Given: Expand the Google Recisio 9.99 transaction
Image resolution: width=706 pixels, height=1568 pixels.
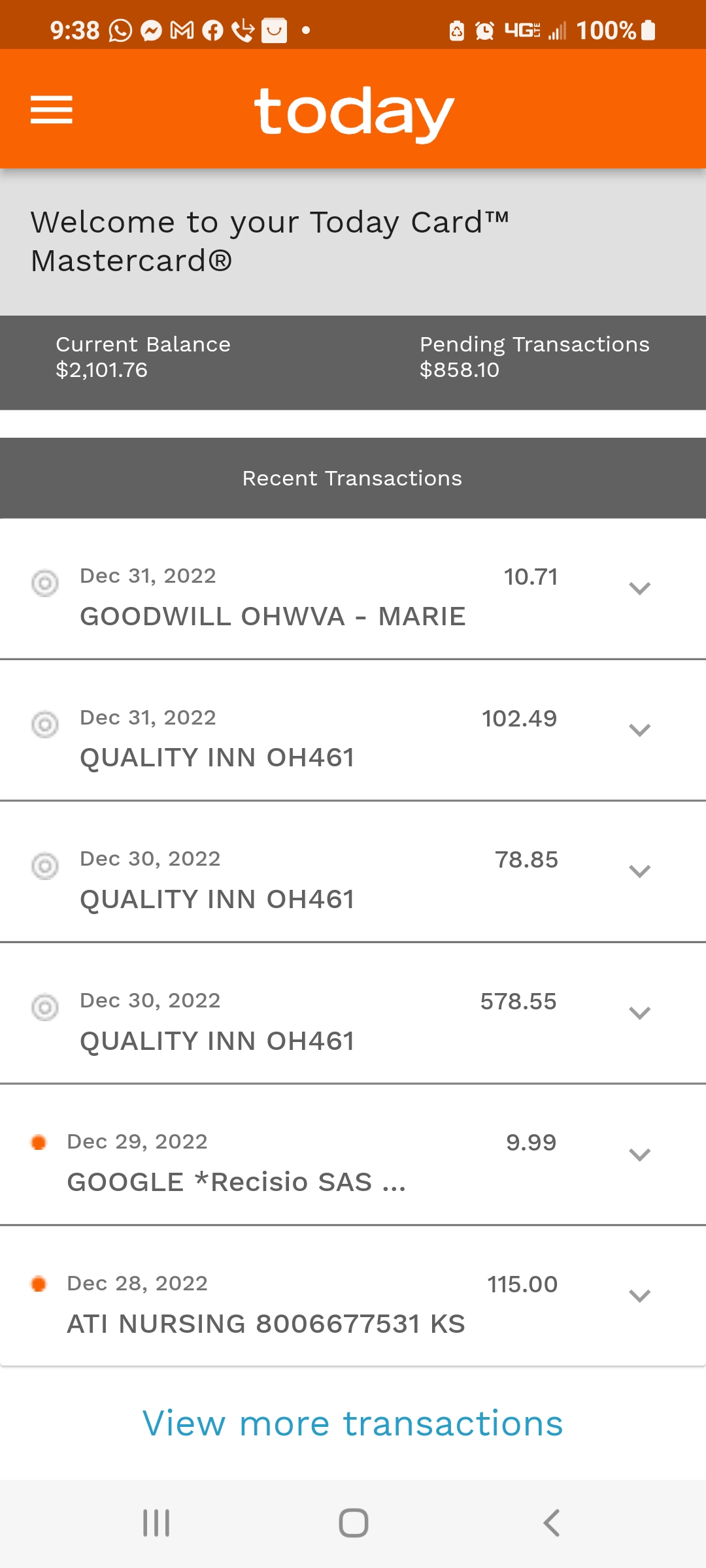Looking at the screenshot, I should 639,1154.
